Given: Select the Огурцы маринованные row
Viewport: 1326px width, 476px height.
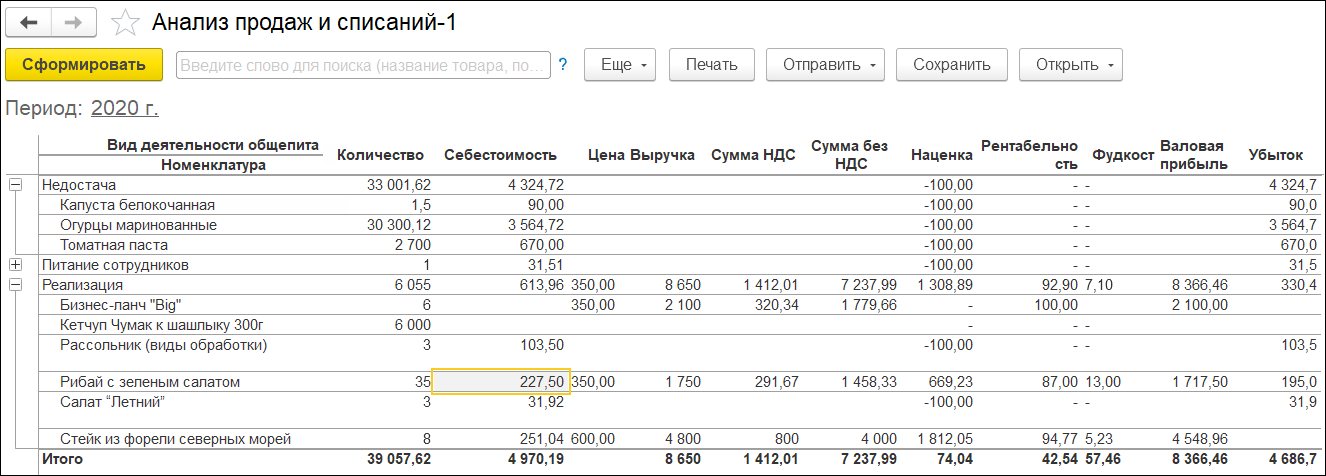Looking at the screenshot, I should [x=138, y=225].
